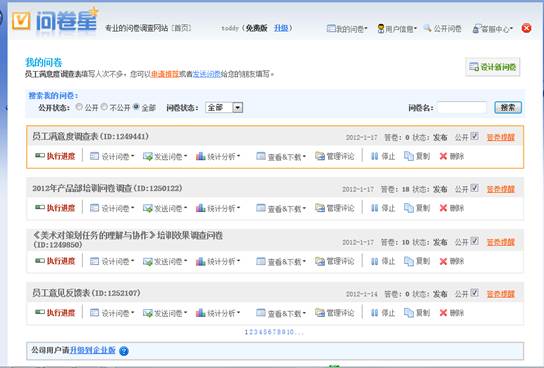The image size is (544, 368).
Task: Open survey title 员工意见反馈表(ID:1252107)
Action: [x=86, y=293]
